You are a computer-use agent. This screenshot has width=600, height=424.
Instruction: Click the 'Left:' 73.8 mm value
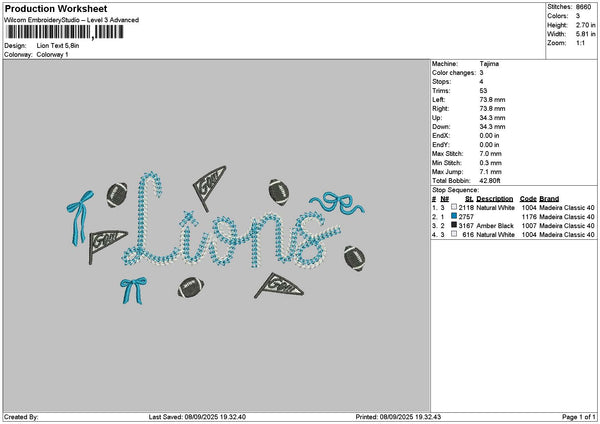point(492,99)
